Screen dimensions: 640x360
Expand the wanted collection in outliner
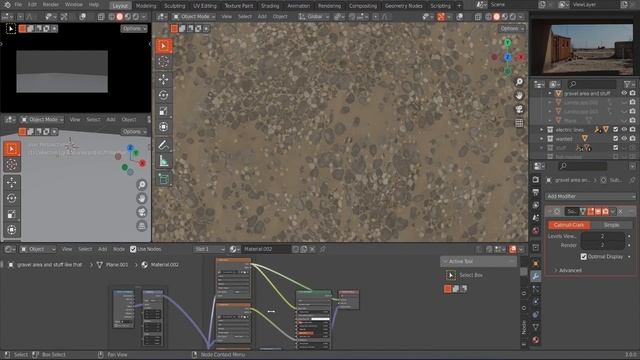[542, 139]
